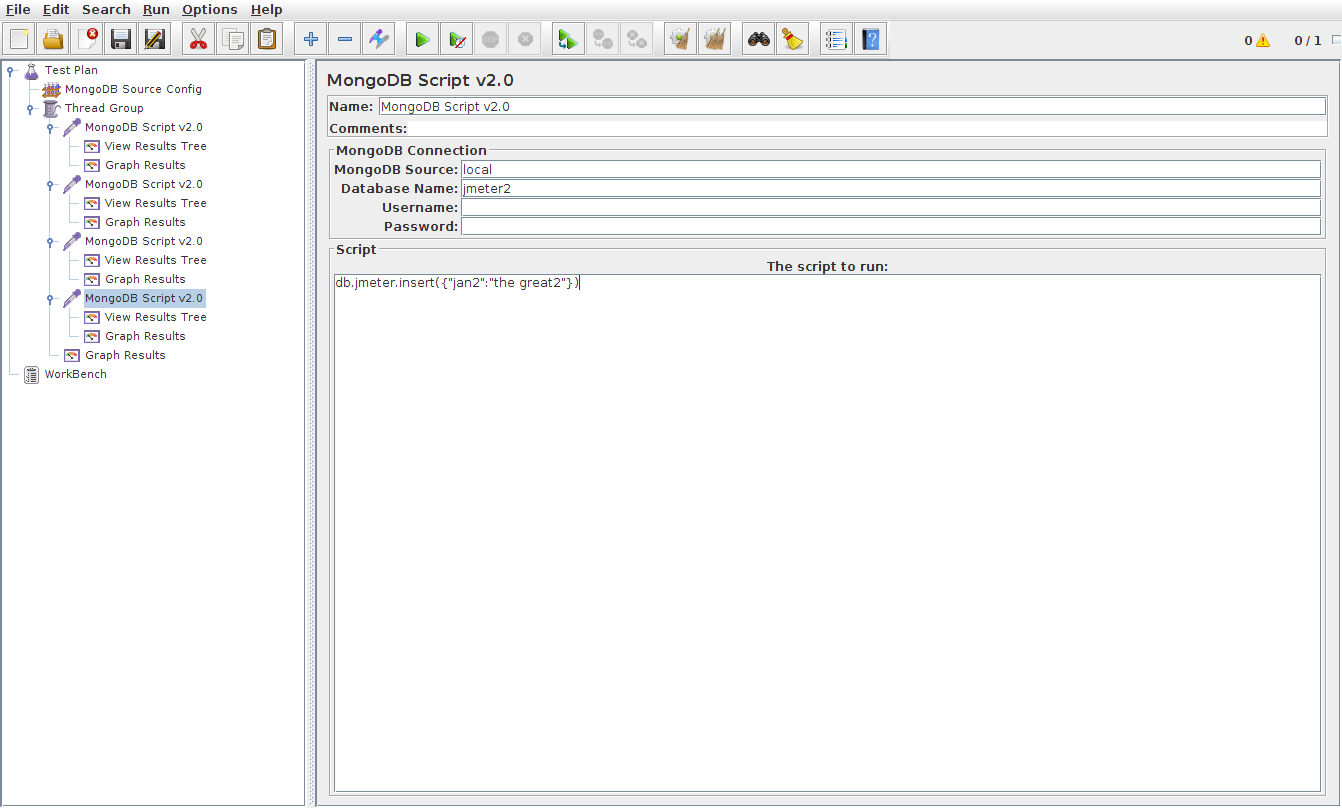
Task: Collapse the highlighted MongoDB Script v2.0 node
Action: pyautogui.click(x=50, y=298)
